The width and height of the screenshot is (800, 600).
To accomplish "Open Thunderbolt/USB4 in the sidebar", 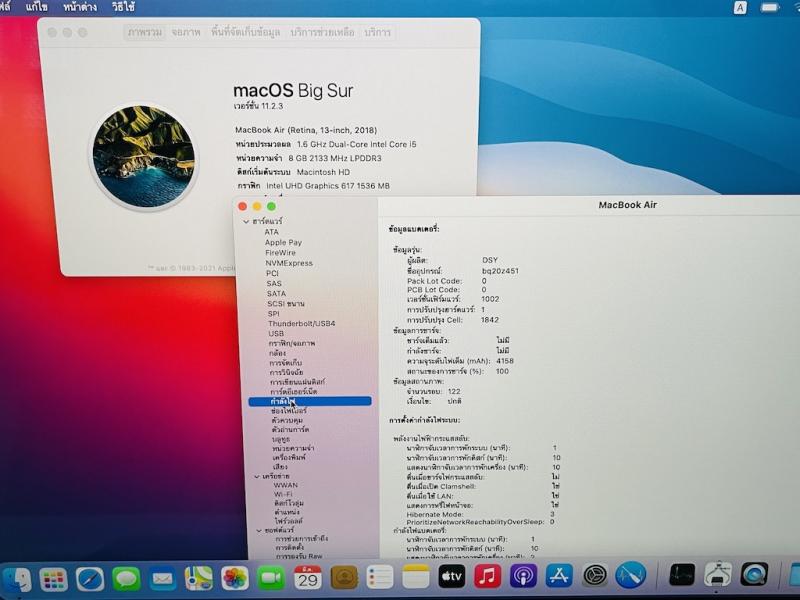I will [302, 323].
